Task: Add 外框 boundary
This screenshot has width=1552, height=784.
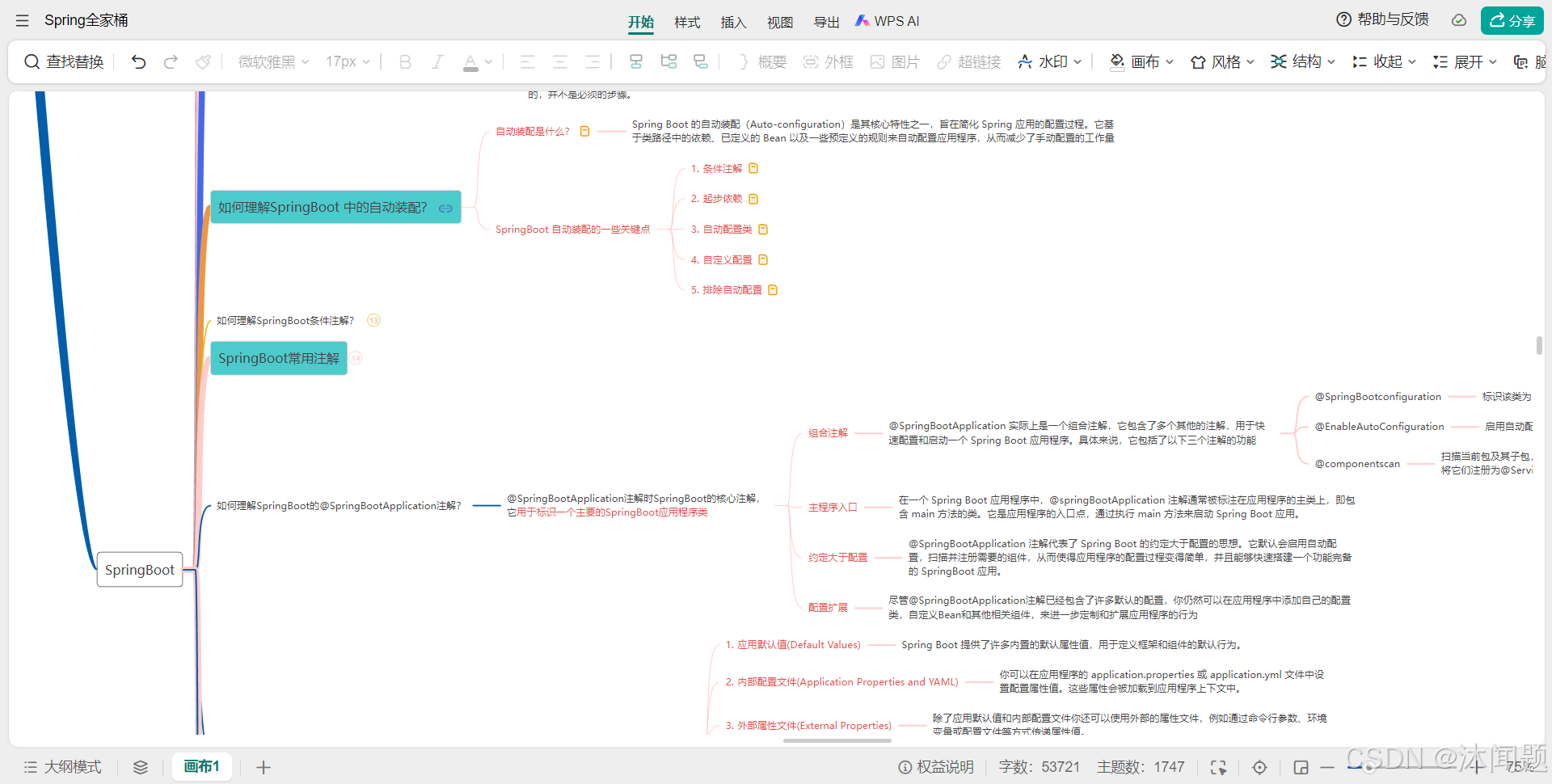Action: 829,61
